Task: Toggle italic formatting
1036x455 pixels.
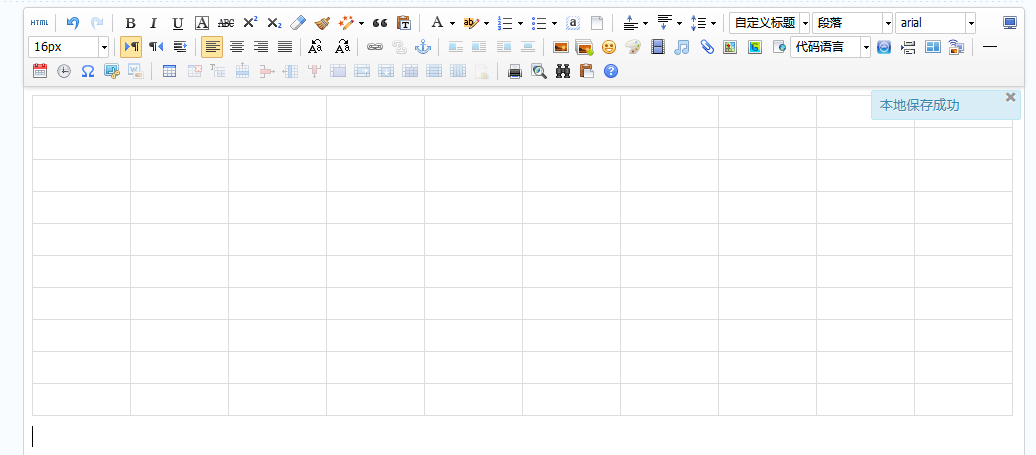Action: pyautogui.click(x=153, y=23)
